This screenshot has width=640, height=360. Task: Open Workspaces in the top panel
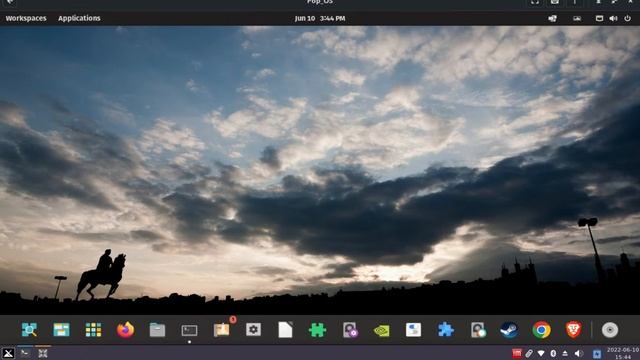[26, 18]
